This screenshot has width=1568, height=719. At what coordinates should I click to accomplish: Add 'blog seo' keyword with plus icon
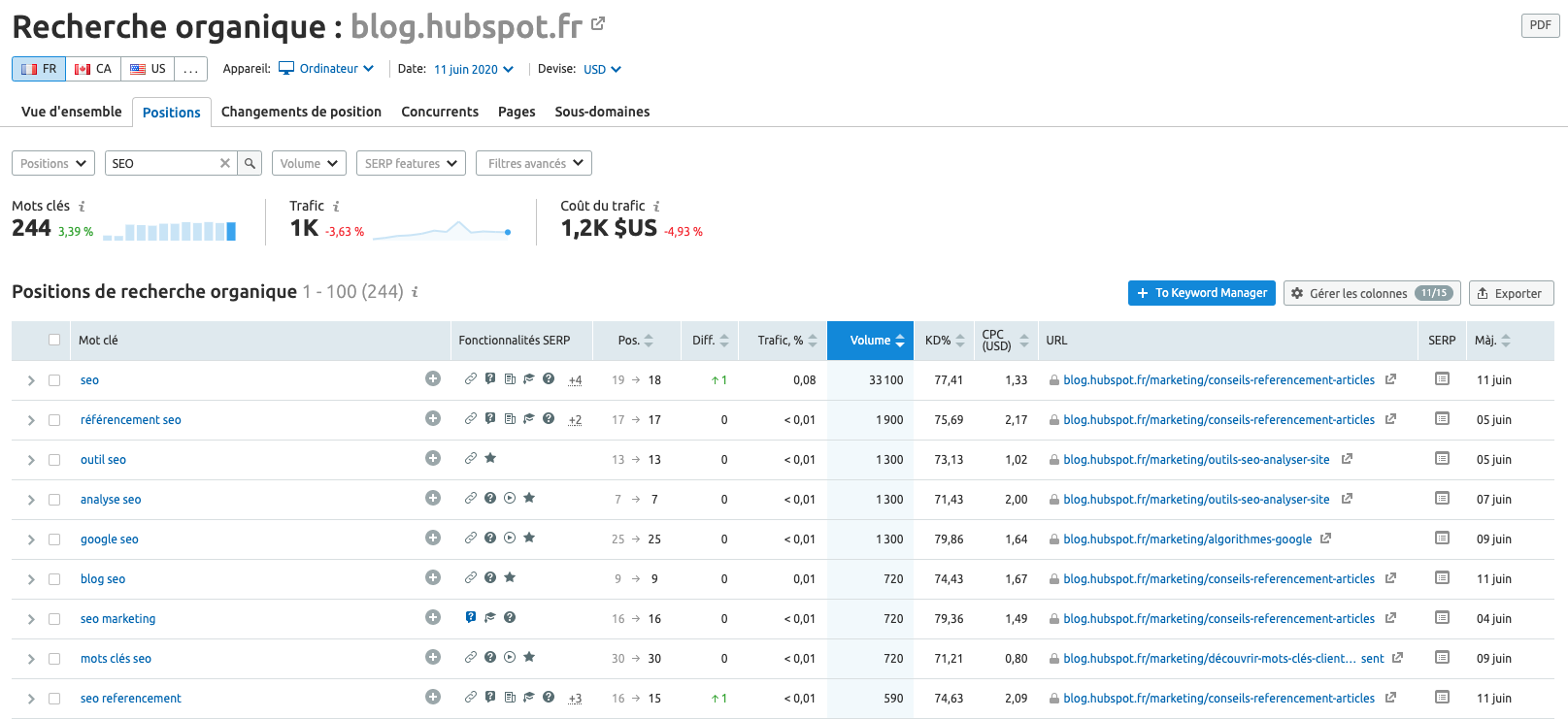(433, 577)
